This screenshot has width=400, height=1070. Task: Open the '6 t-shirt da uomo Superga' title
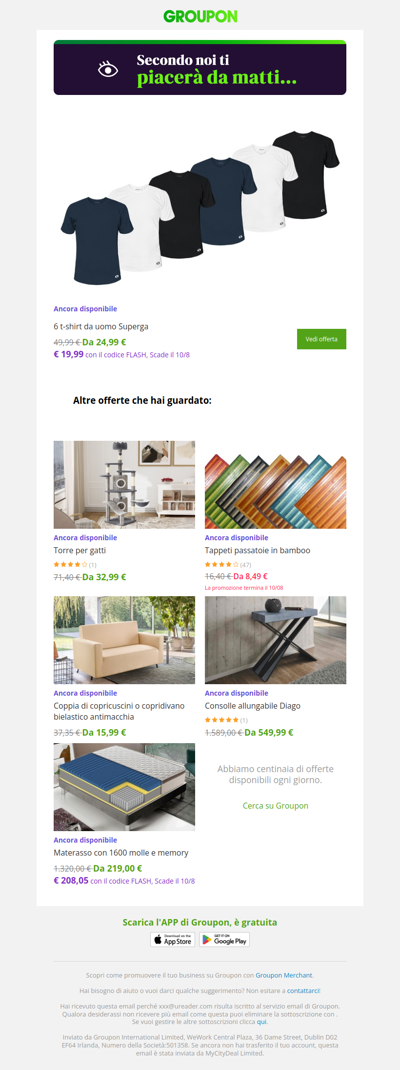[x=101, y=327]
